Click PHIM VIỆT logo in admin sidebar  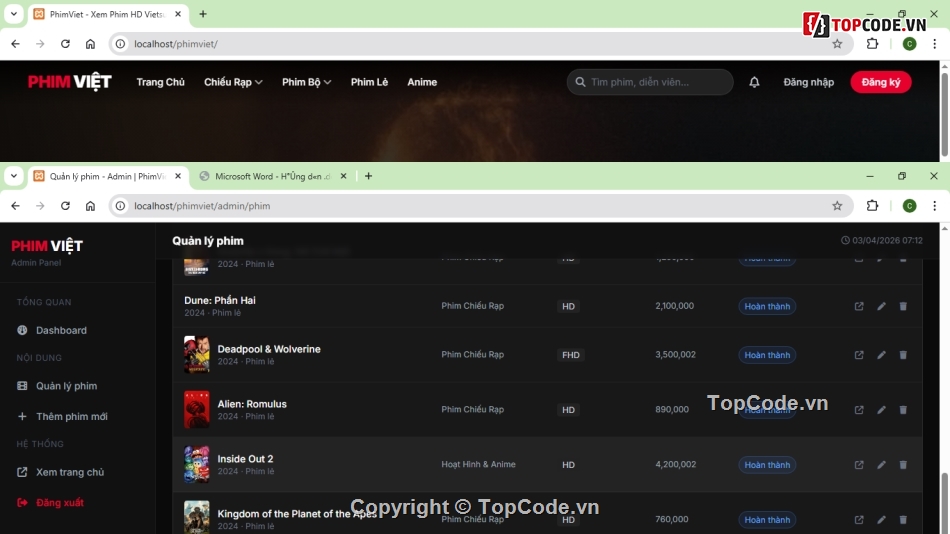47,245
